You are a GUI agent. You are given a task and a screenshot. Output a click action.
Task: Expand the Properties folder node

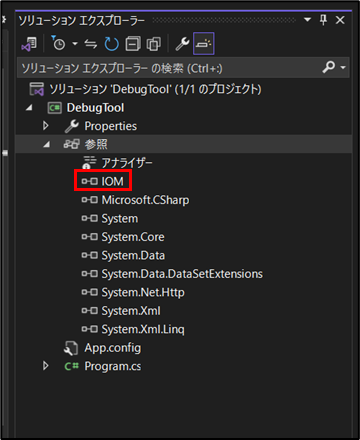click(46, 126)
